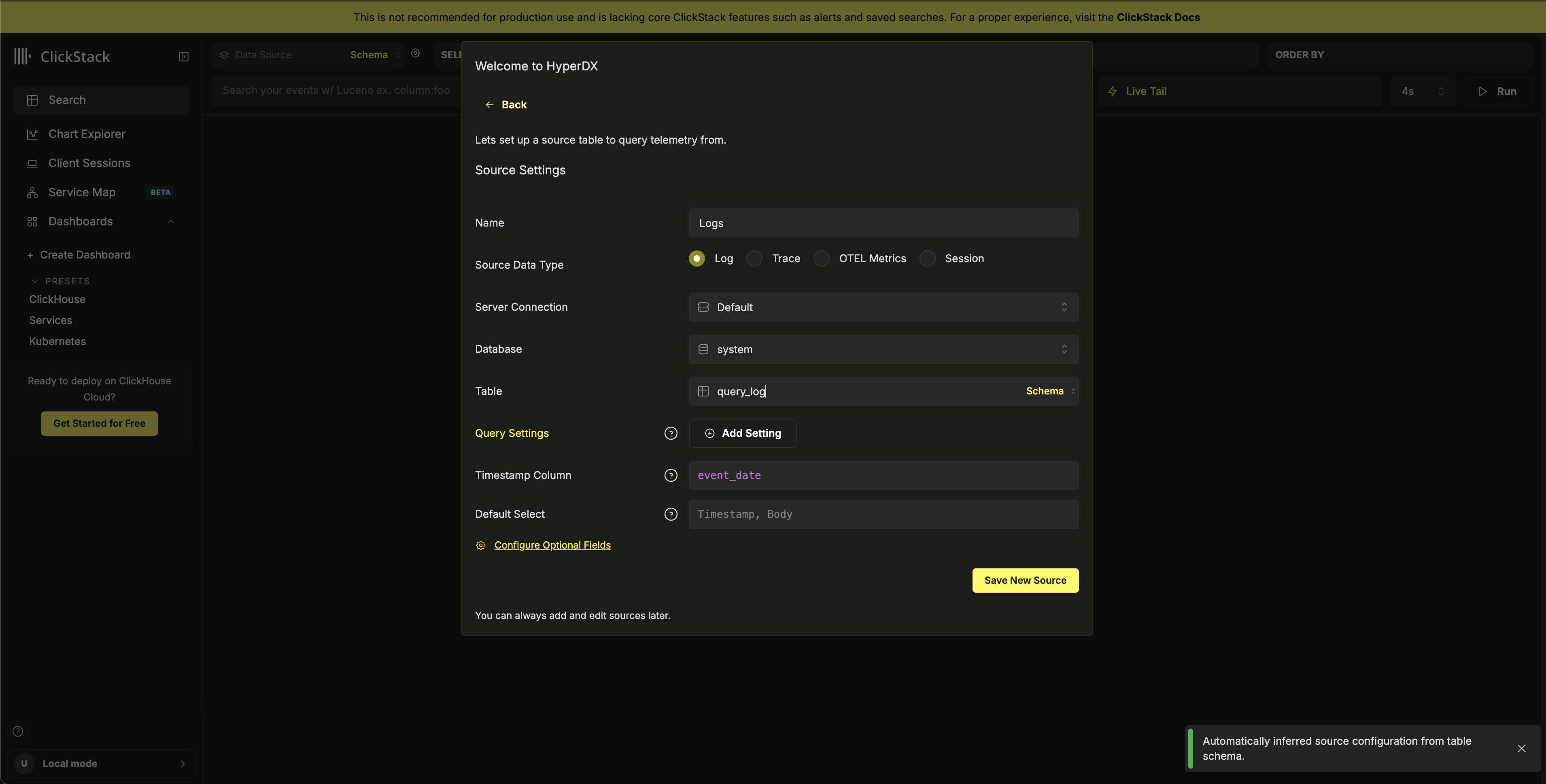Open the Configure Optional Fields link
The image size is (1546, 784).
click(x=552, y=545)
